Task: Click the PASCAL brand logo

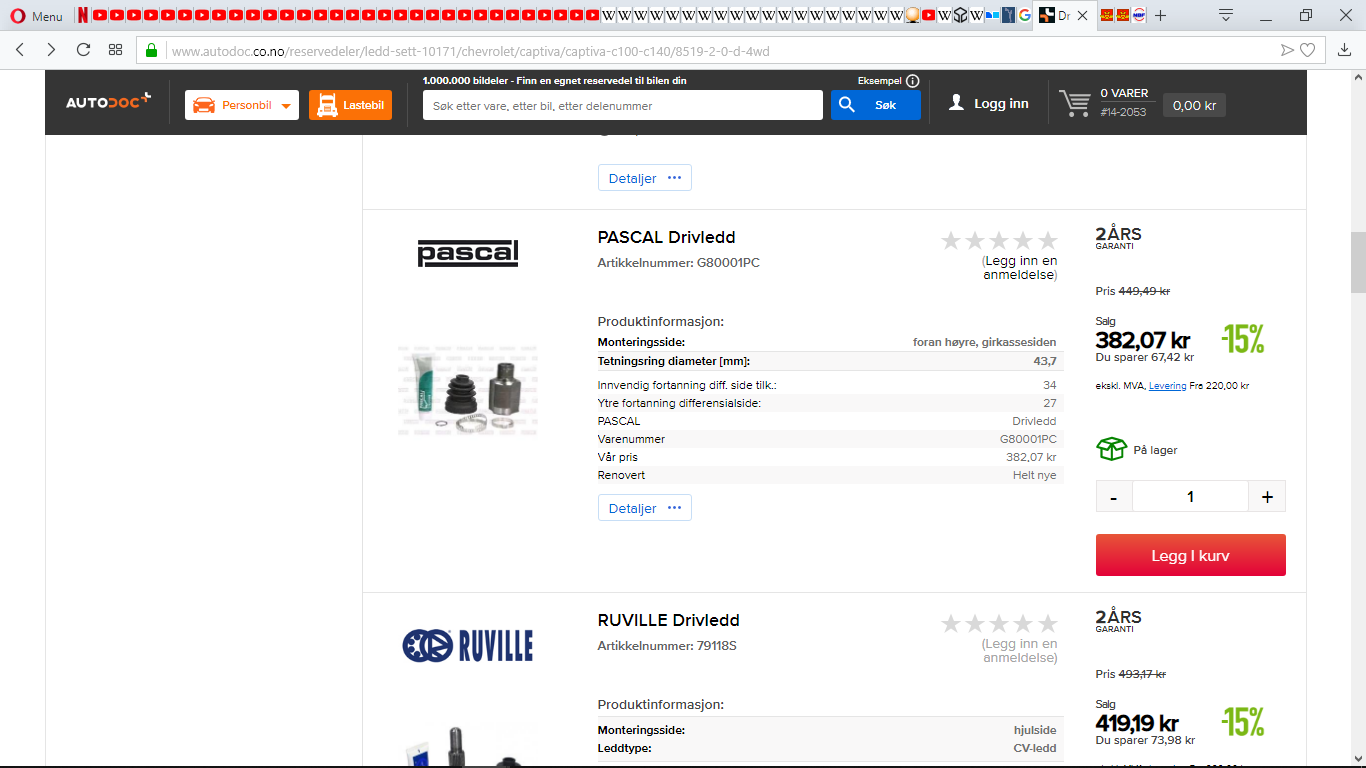Action: coord(467,253)
